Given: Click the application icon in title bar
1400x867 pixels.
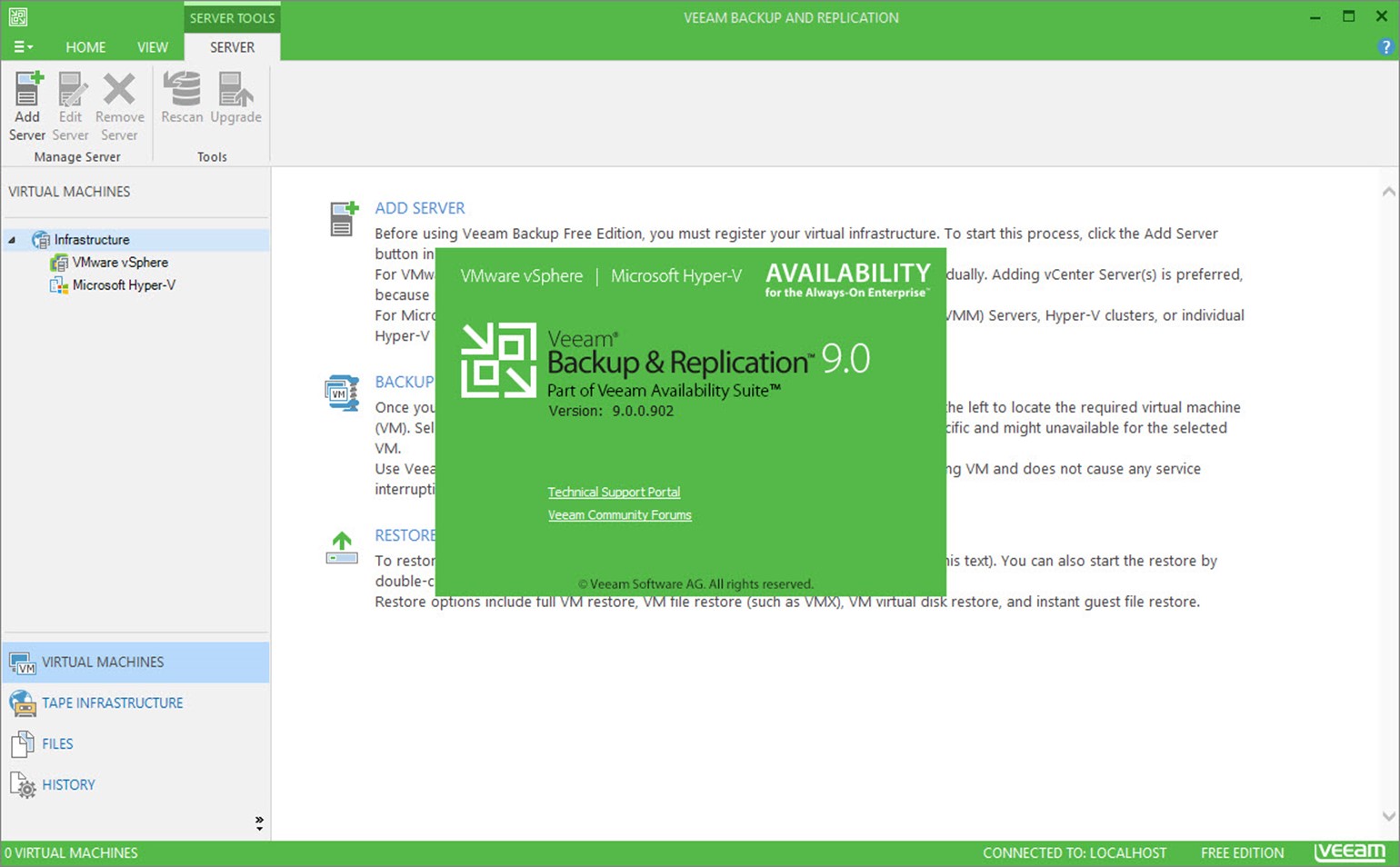Looking at the screenshot, I should tap(18, 16).
